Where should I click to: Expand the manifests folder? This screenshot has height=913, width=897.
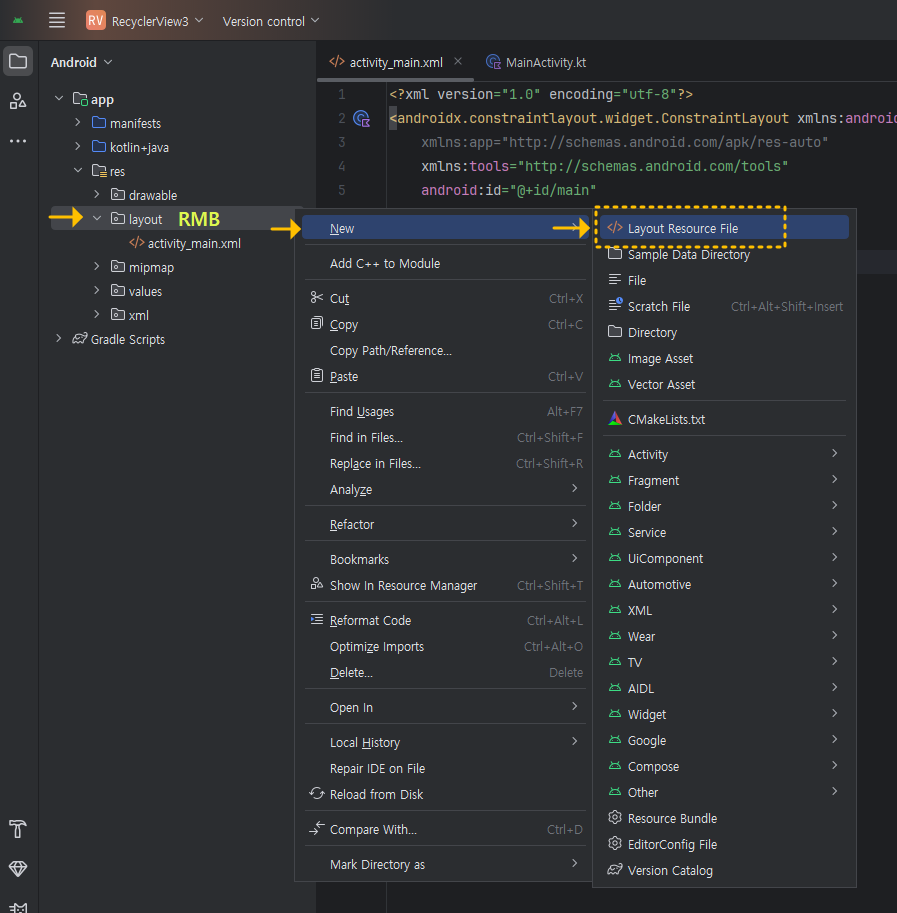pyautogui.click(x=77, y=122)
